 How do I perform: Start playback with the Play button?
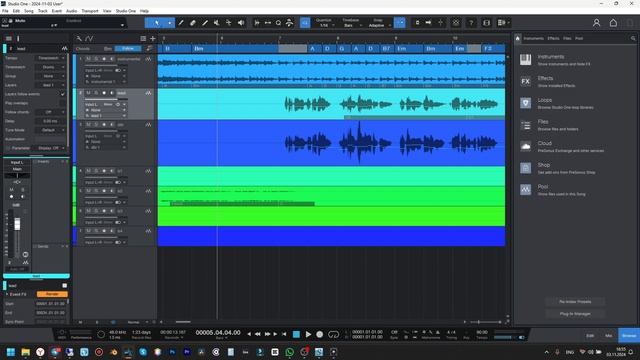click(x=308, y=334)
